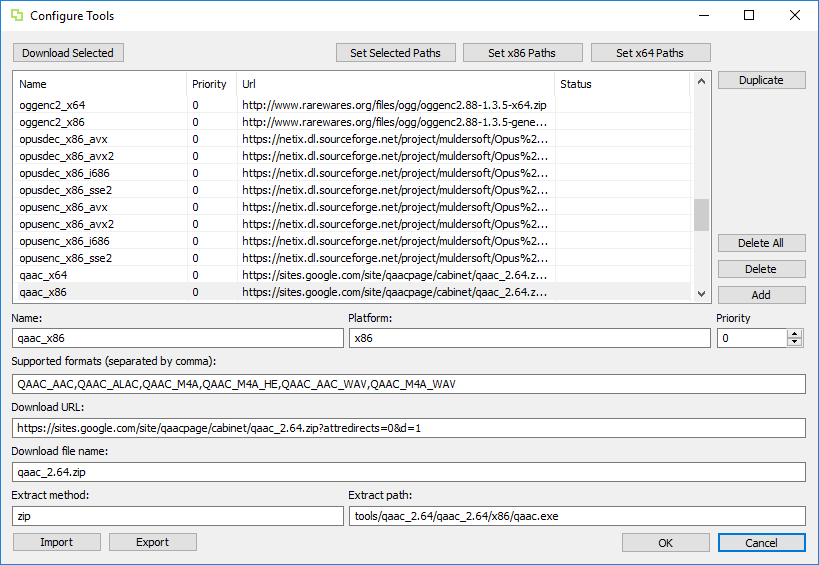Select the opusenc_x86_i686 row
The width and height of the screenshot is (819, 565).
pyautogui.click(x=353, y=241)
